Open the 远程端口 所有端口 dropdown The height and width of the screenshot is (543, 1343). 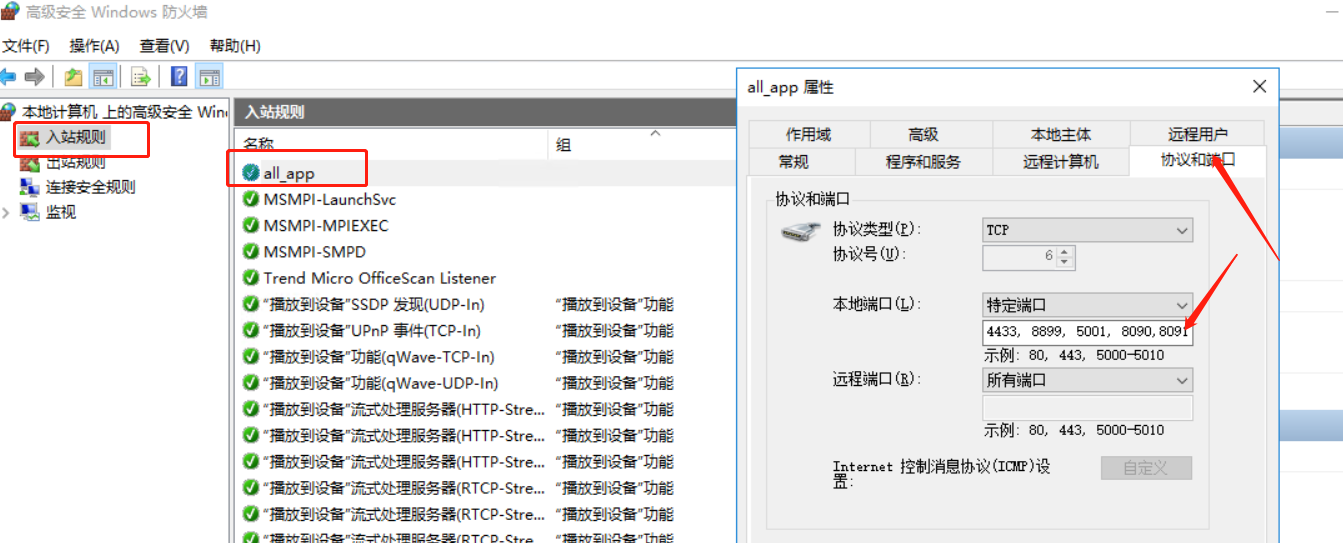click(x=1087, y=380)
